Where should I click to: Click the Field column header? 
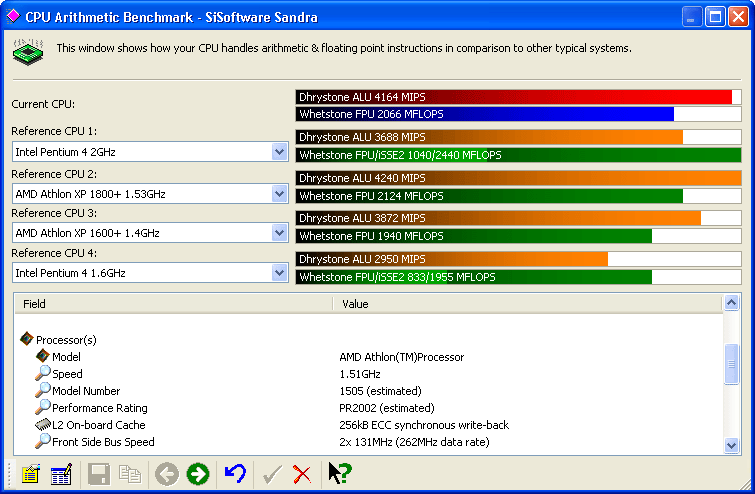(x=173, y=304)
